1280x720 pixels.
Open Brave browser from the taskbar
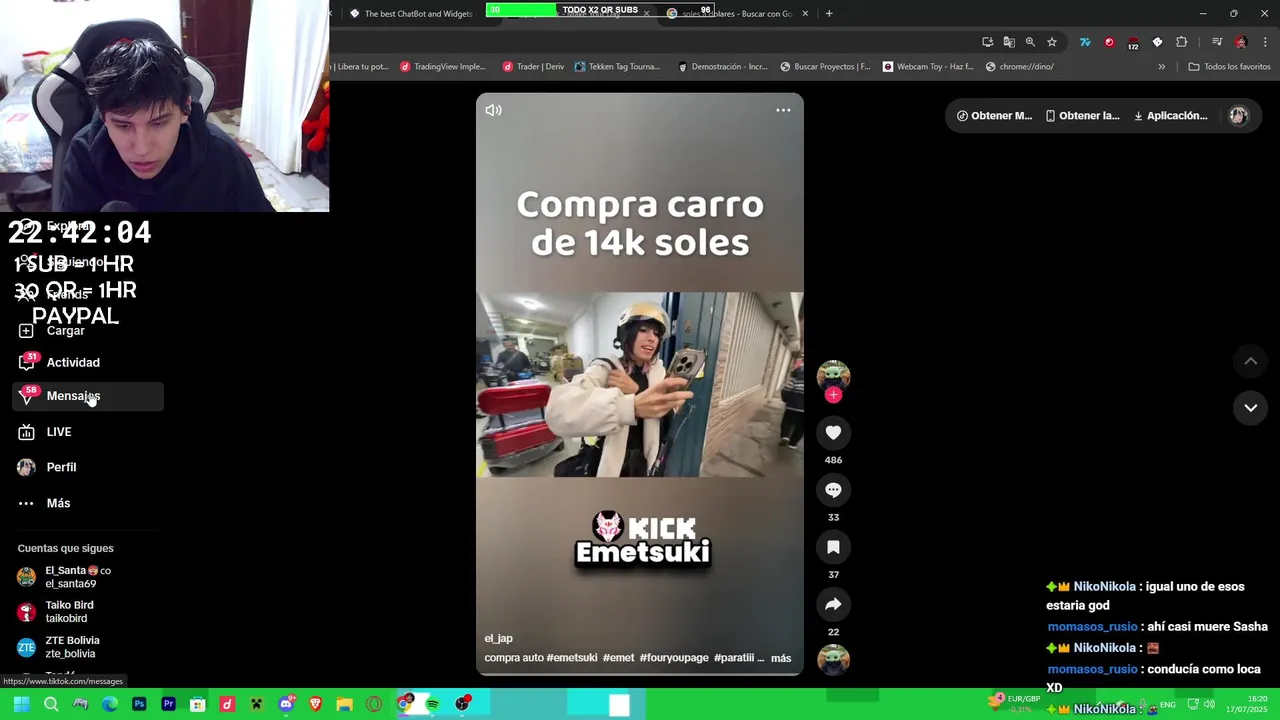click(315, 704)
